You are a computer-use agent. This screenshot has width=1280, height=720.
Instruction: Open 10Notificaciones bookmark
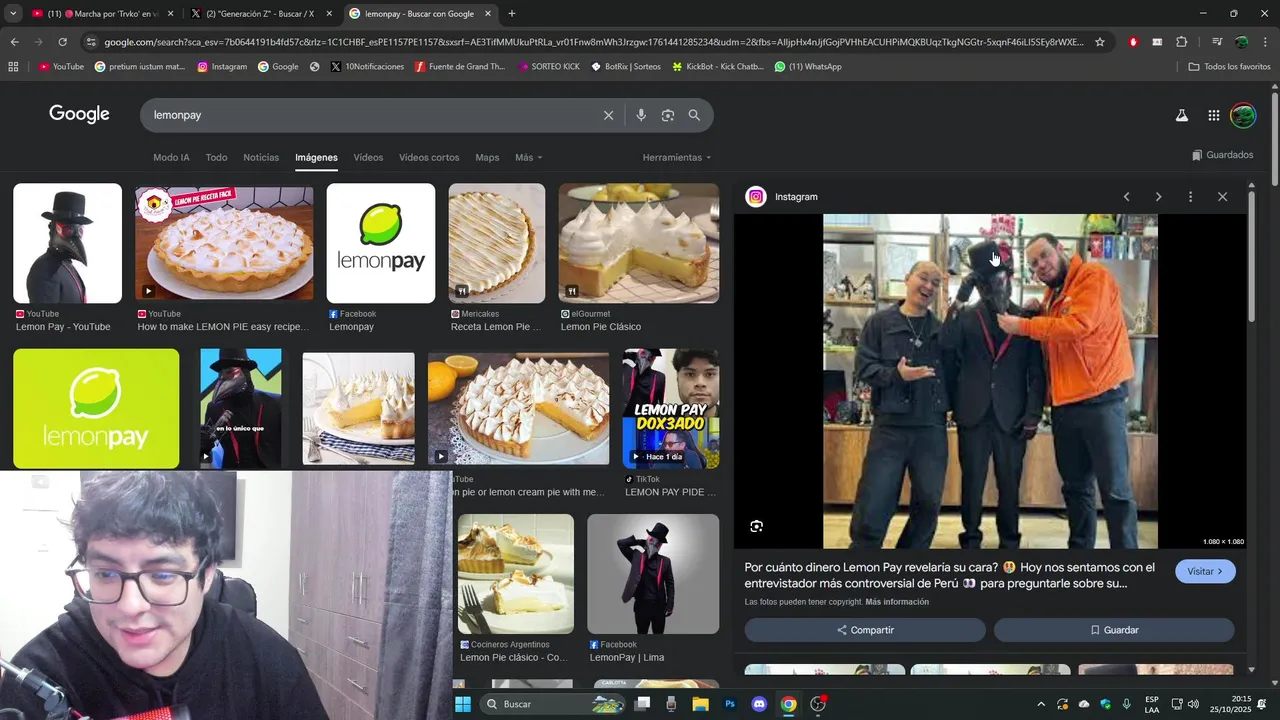point(367,67)
